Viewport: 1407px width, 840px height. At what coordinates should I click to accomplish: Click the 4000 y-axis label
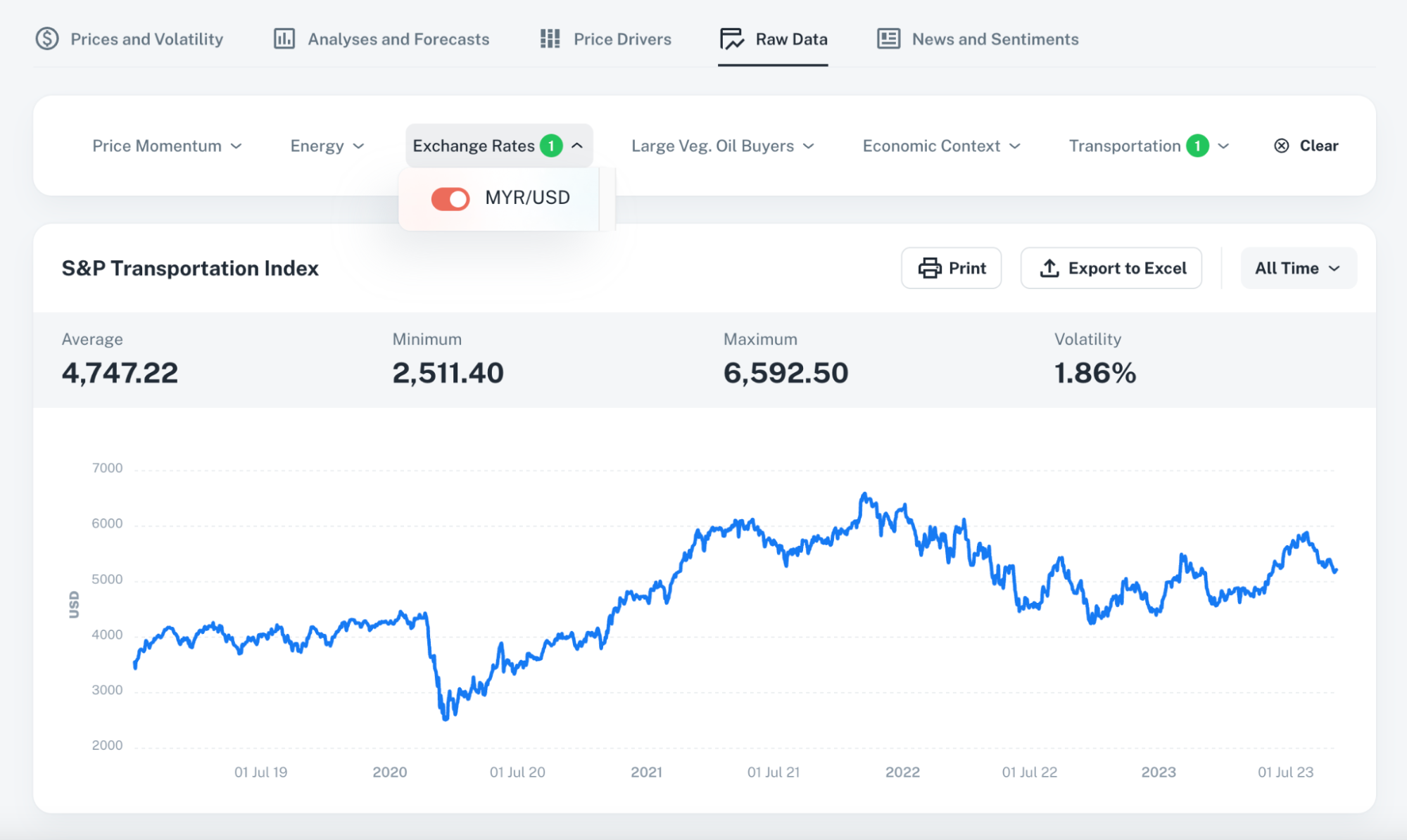click(x=107, y=635)
